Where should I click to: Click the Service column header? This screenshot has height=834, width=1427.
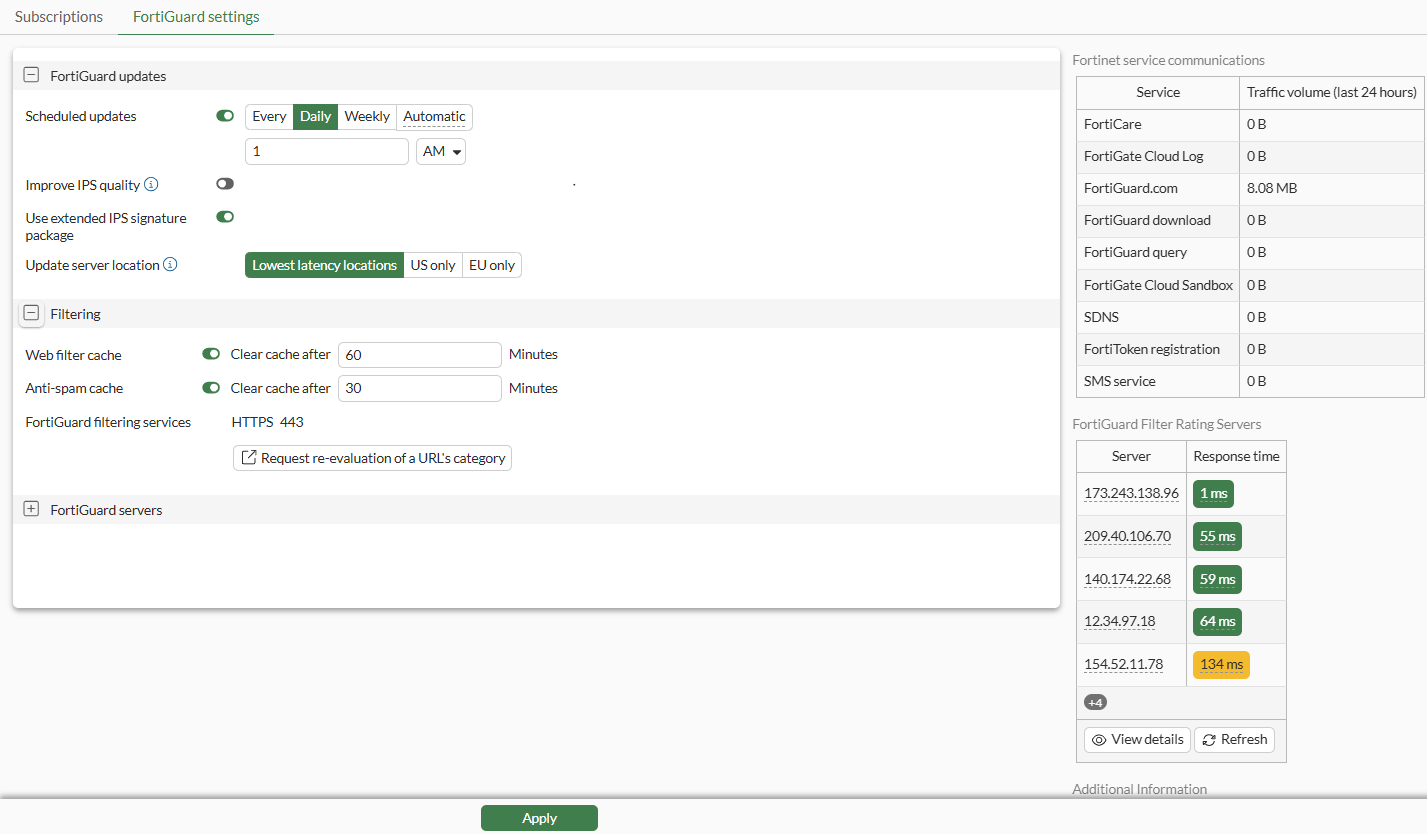coord(1158,92)
